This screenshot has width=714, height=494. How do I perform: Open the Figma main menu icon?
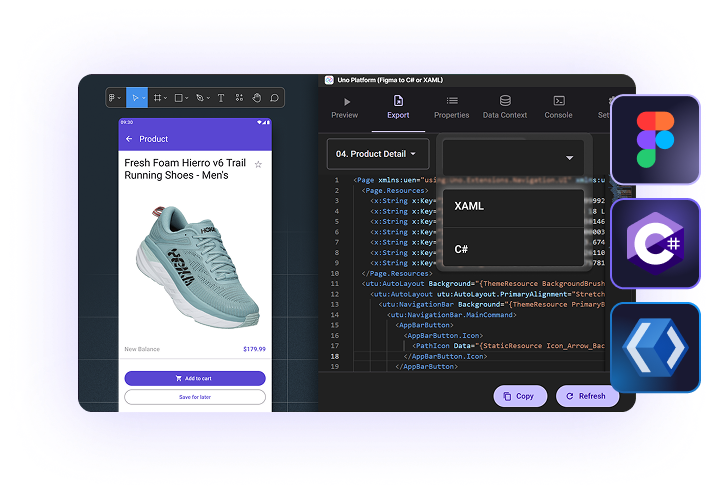tap(112, 98)
